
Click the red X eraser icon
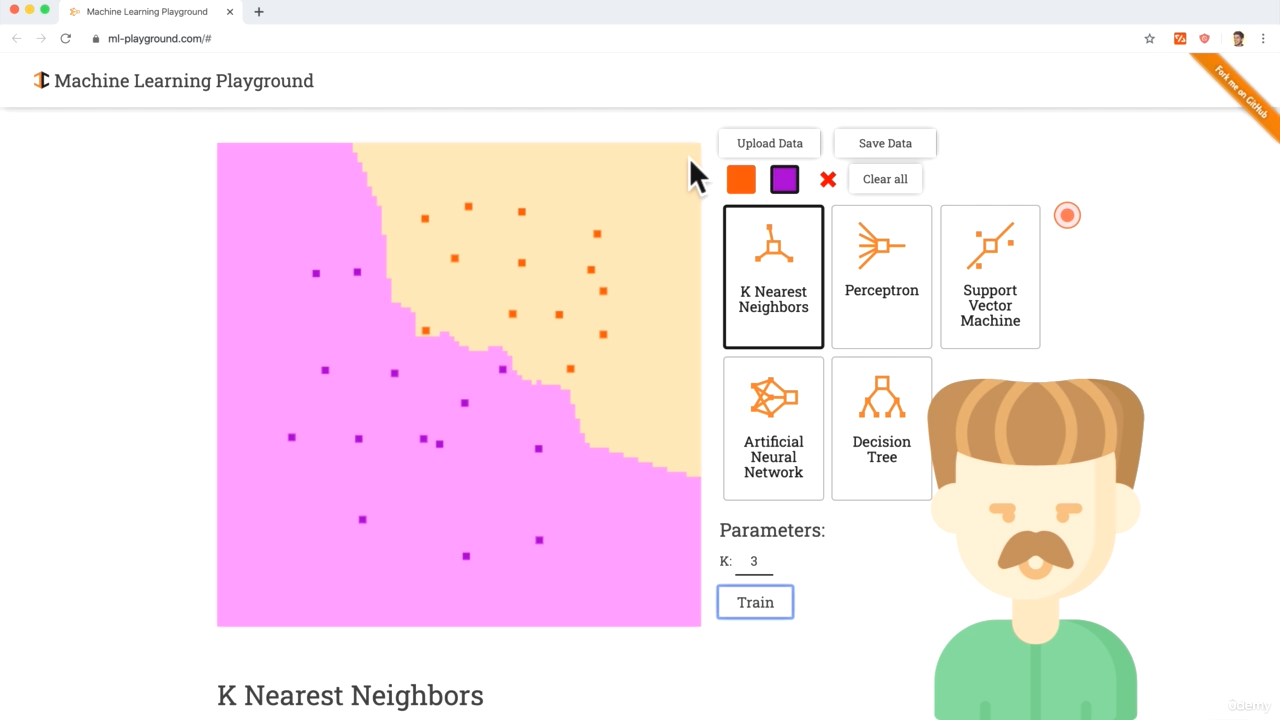(x=828, y=180)
